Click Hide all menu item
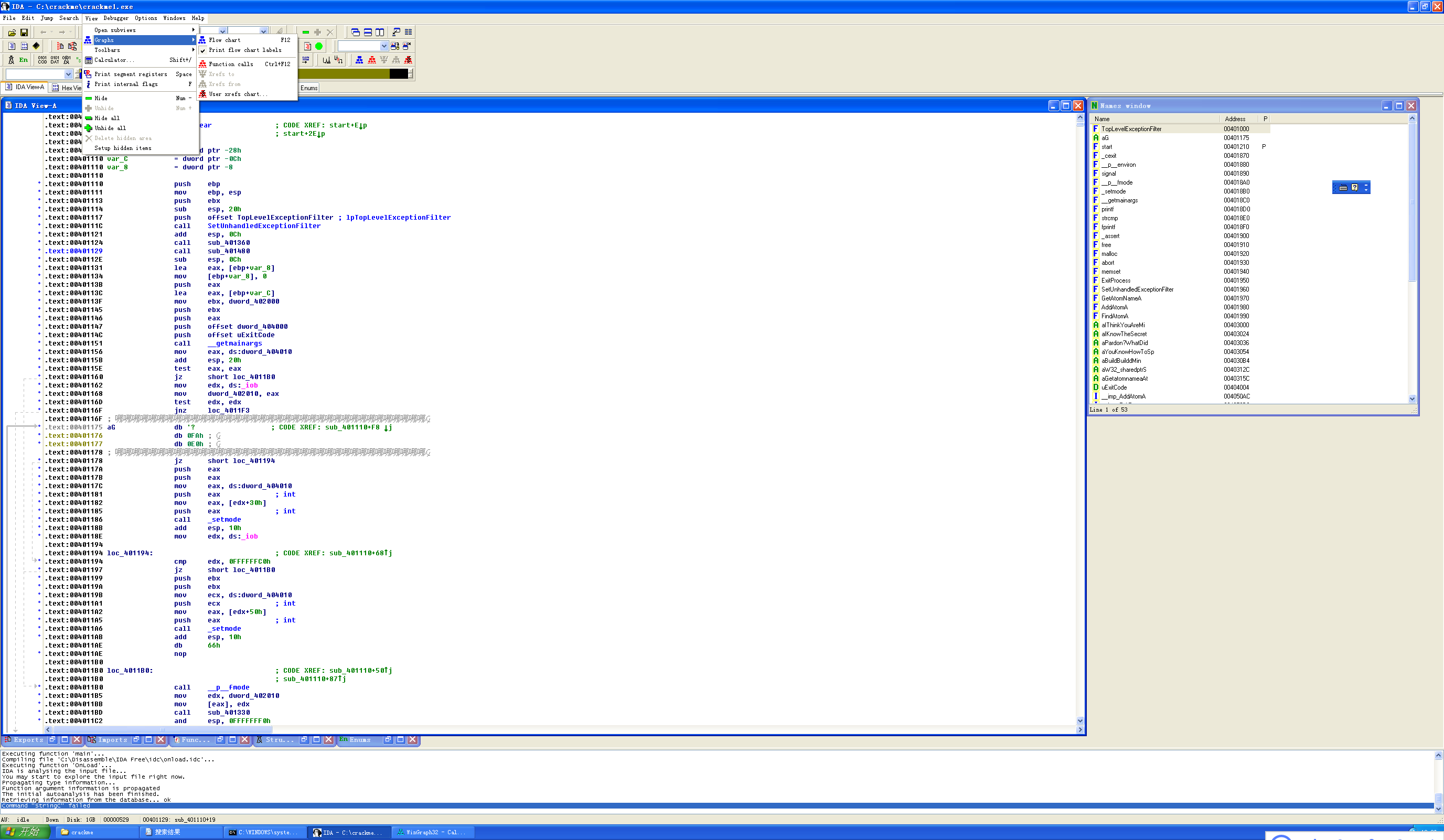Viewport: 1444px width, 840px height. [107, 119]
